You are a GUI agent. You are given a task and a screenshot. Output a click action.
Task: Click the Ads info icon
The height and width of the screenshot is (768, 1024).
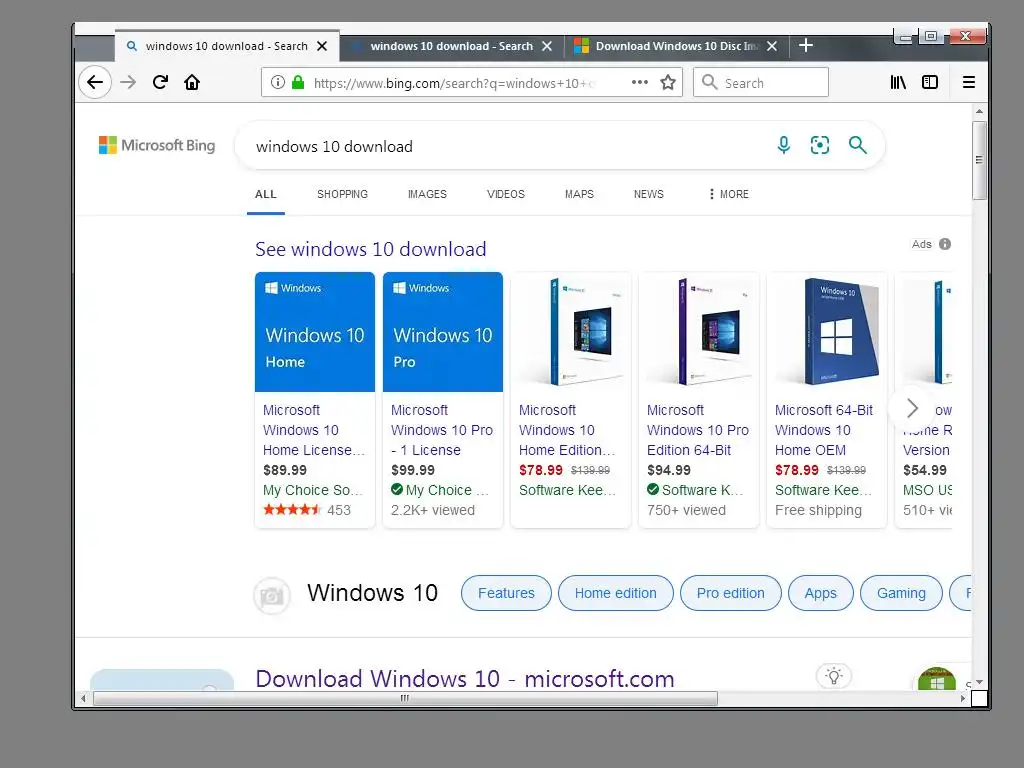(945, 244)
